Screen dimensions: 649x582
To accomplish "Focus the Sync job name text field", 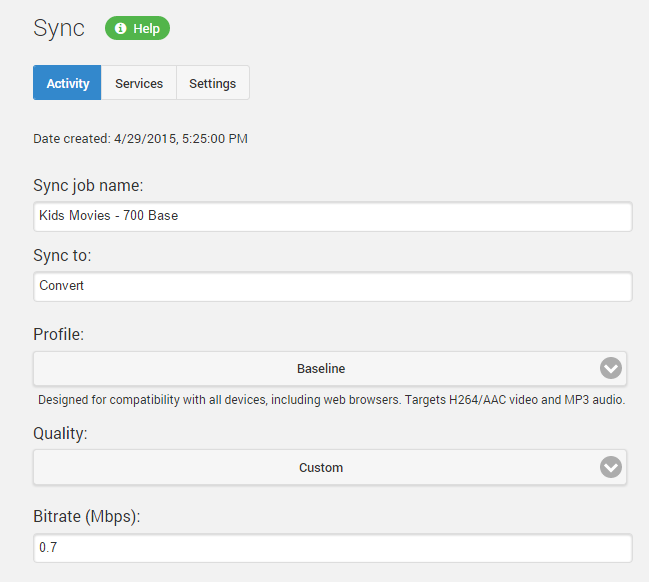I will click(332, 216).
